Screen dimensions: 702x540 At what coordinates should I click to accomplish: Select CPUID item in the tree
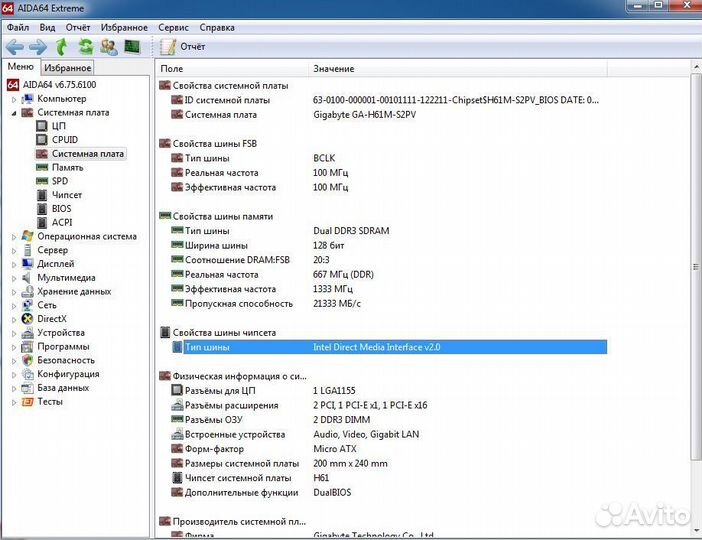pos(65,140)
